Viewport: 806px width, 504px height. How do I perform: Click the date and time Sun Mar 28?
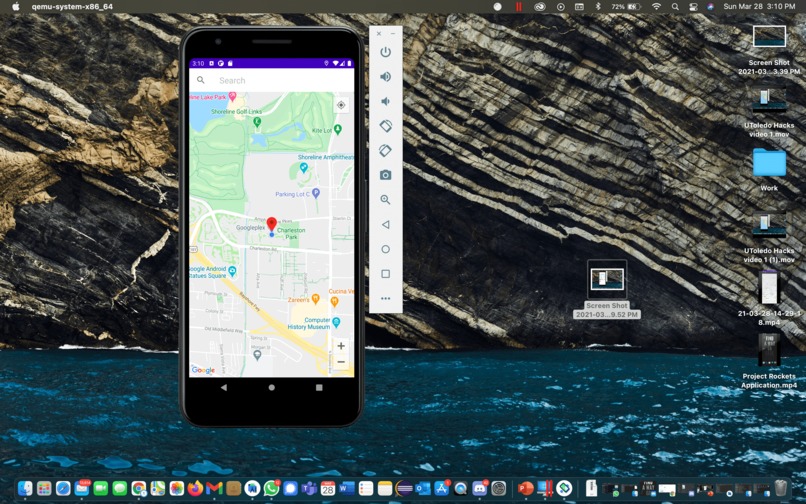(x=759, y=7)
